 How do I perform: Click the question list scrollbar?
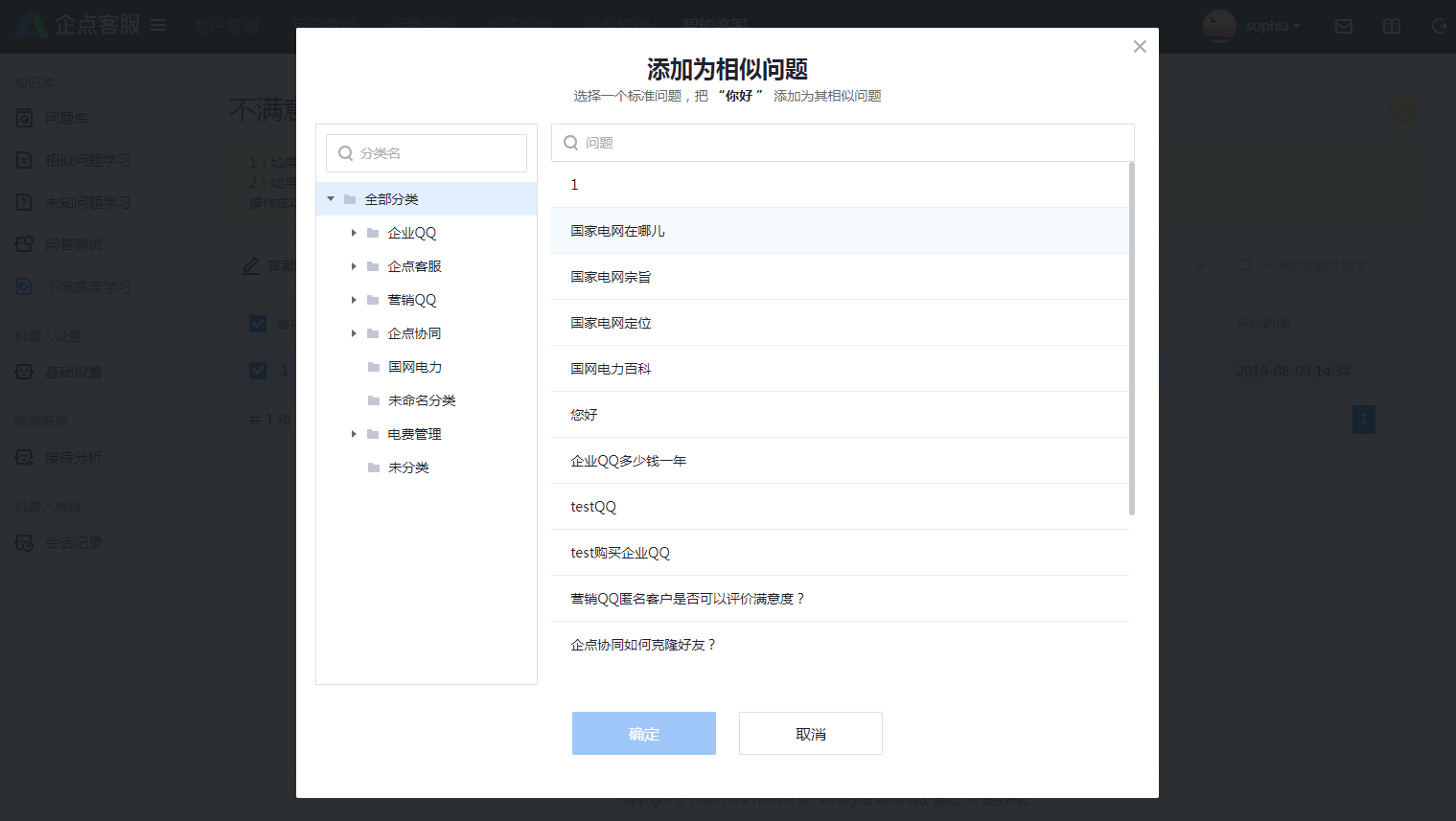(x=1132, y=338)
